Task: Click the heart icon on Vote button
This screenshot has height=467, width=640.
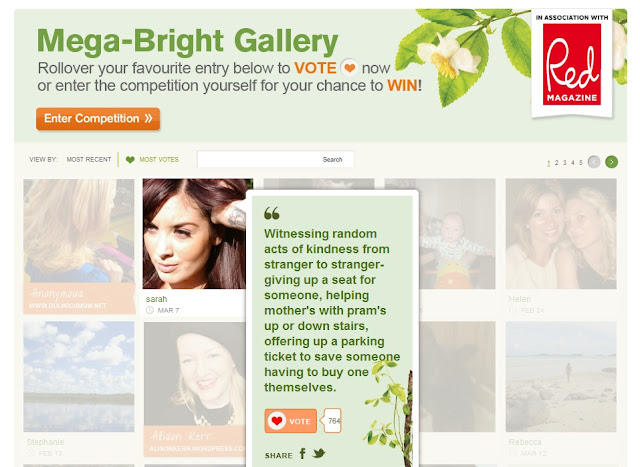Action: coord(277,421)
